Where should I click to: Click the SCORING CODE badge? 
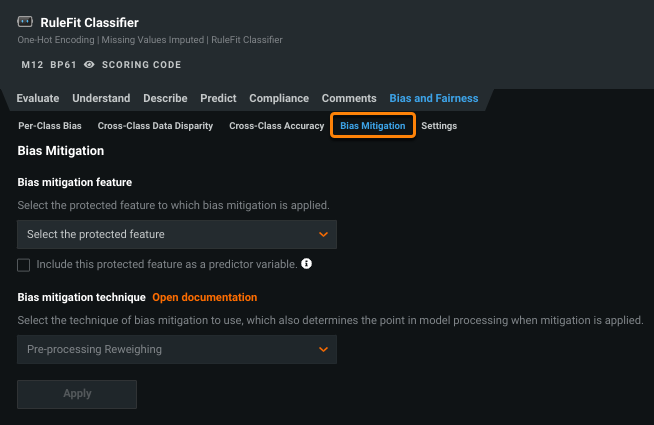click(x=141, y=64)
